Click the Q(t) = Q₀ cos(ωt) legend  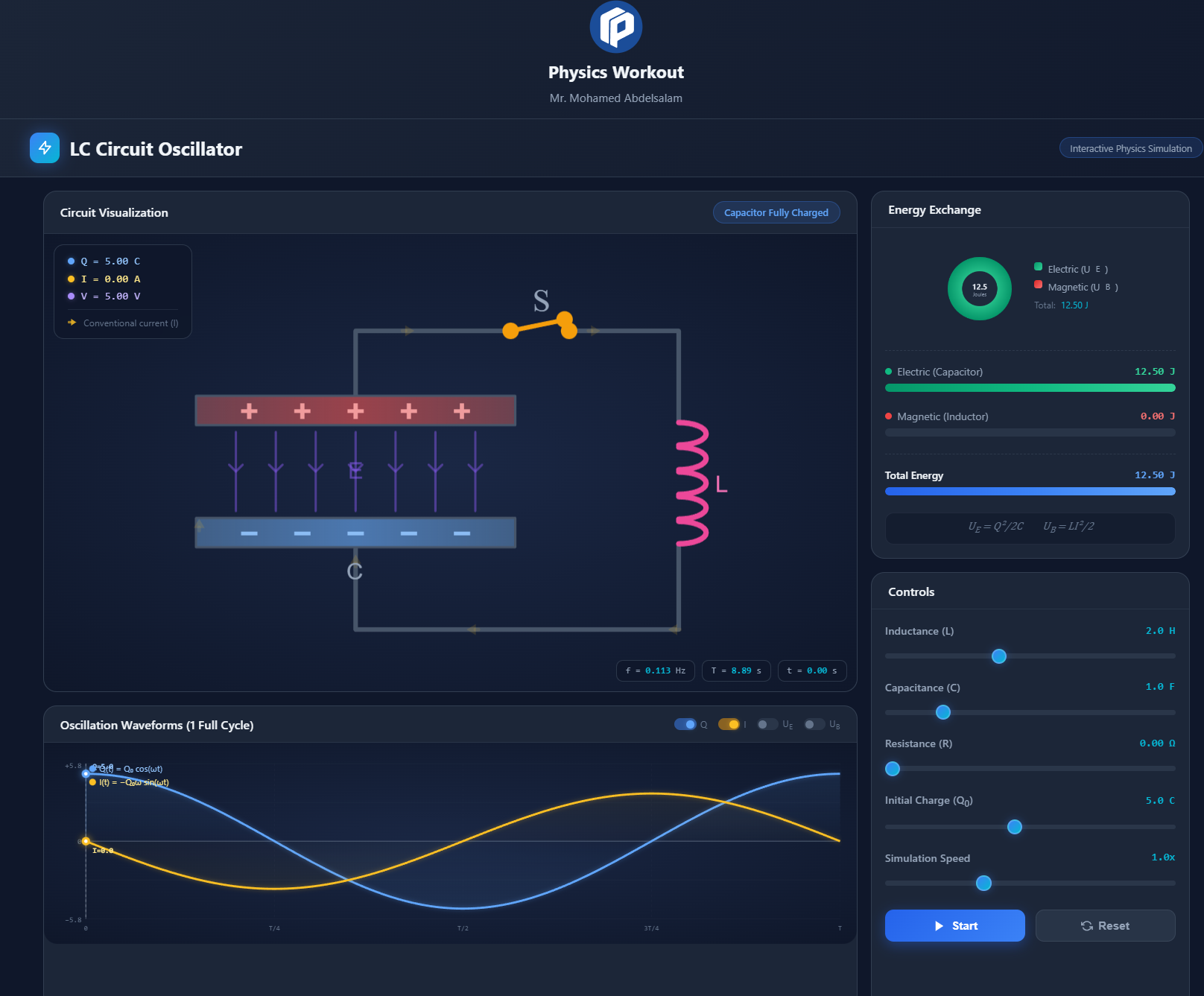(127, 769)
